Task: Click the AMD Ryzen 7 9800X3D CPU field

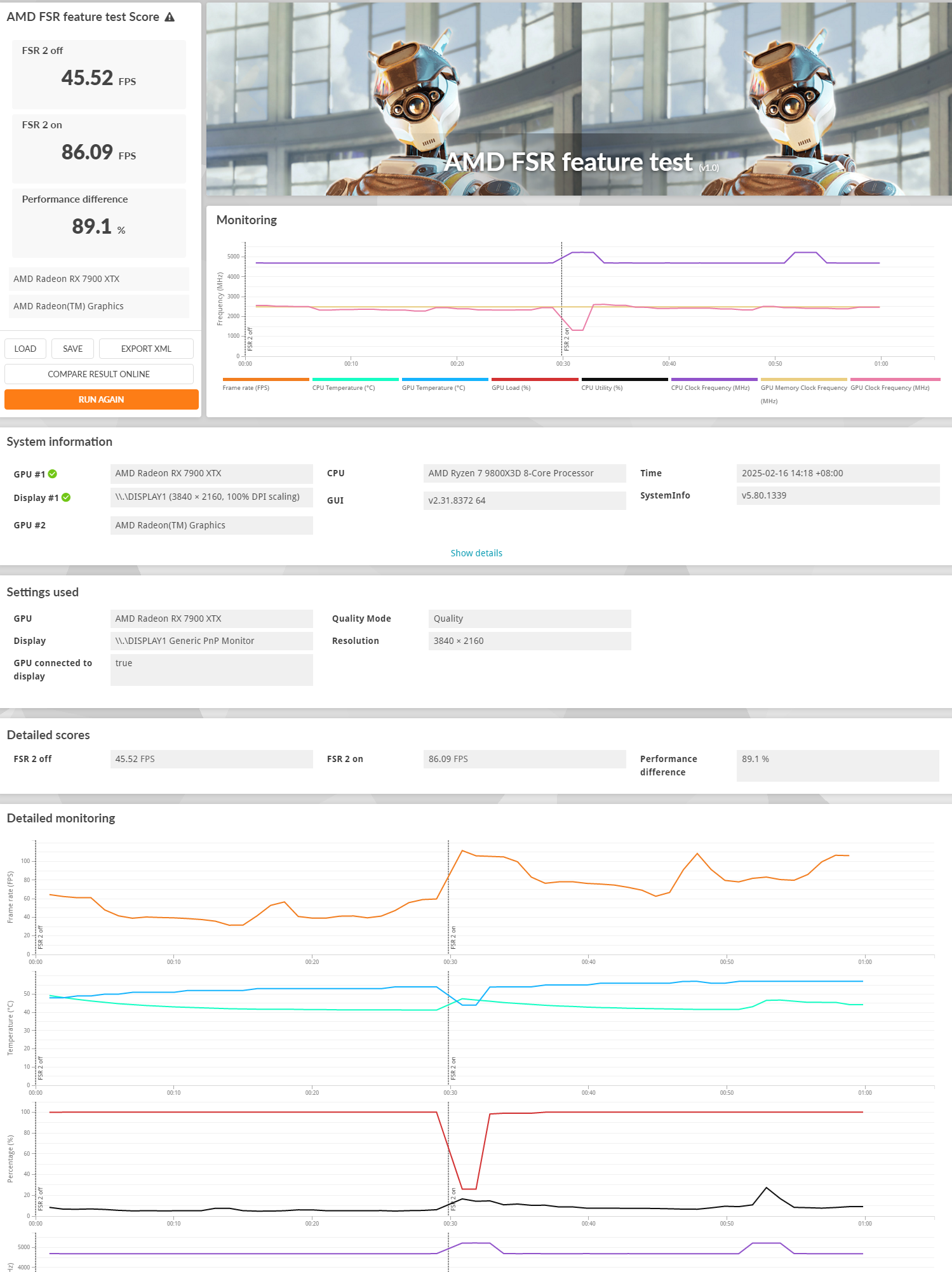Action: click(525, 473)
